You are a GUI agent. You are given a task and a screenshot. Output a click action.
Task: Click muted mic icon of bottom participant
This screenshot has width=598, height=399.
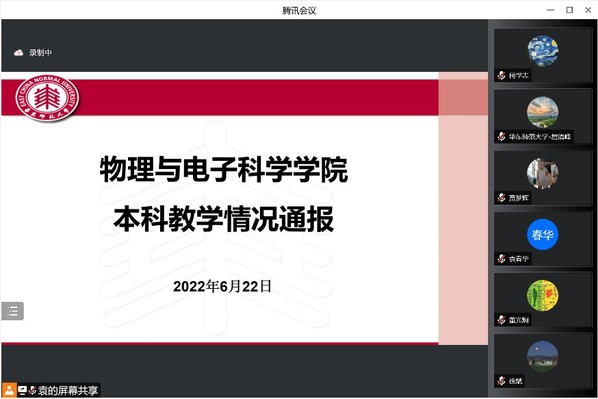pyautogui.click(x=502, y=381)
